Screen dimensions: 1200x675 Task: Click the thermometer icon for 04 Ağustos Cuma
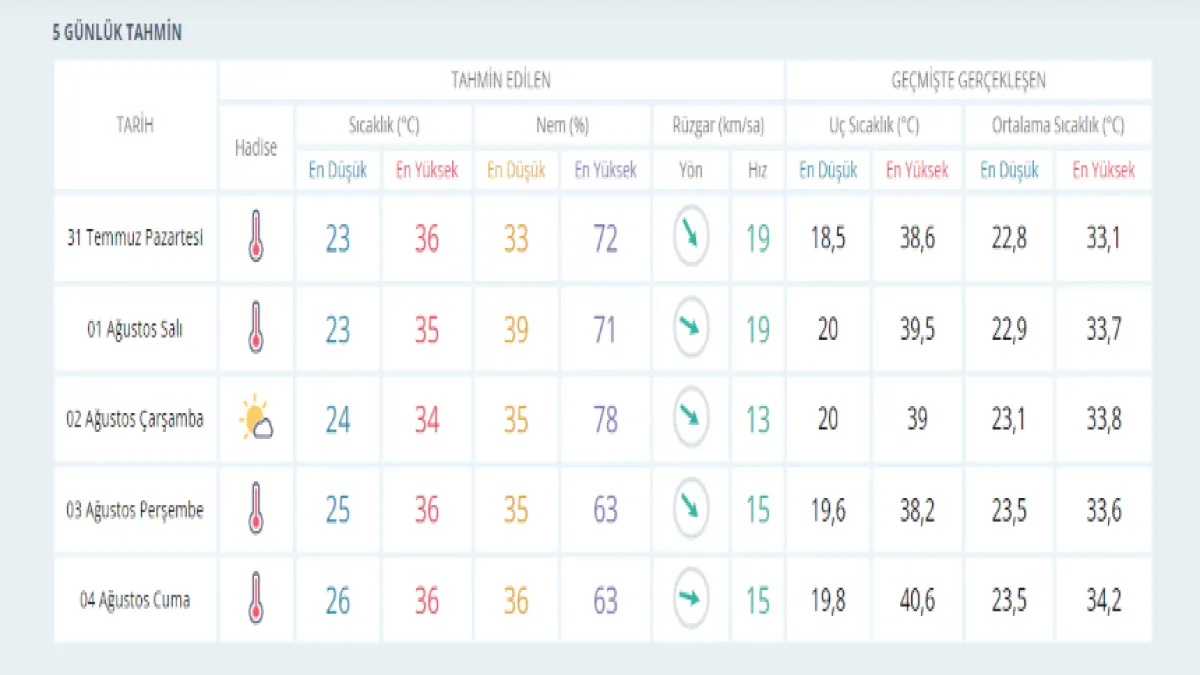pyautogui.click(x=256, y=600)
